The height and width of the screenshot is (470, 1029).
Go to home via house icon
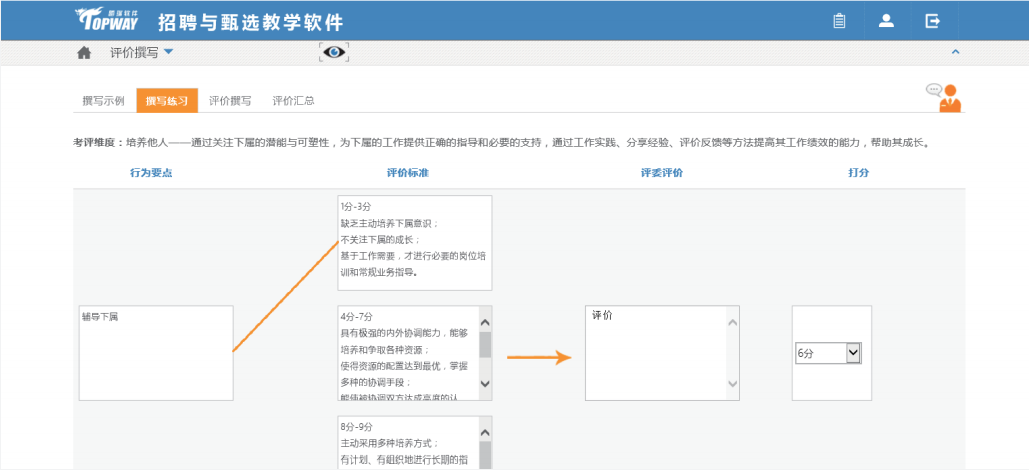point(84,53)
